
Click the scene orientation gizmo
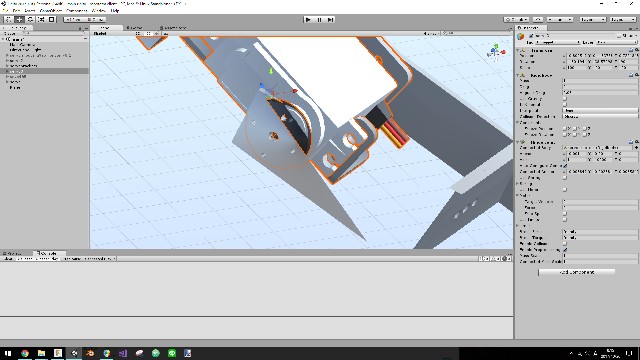[496, 52]
